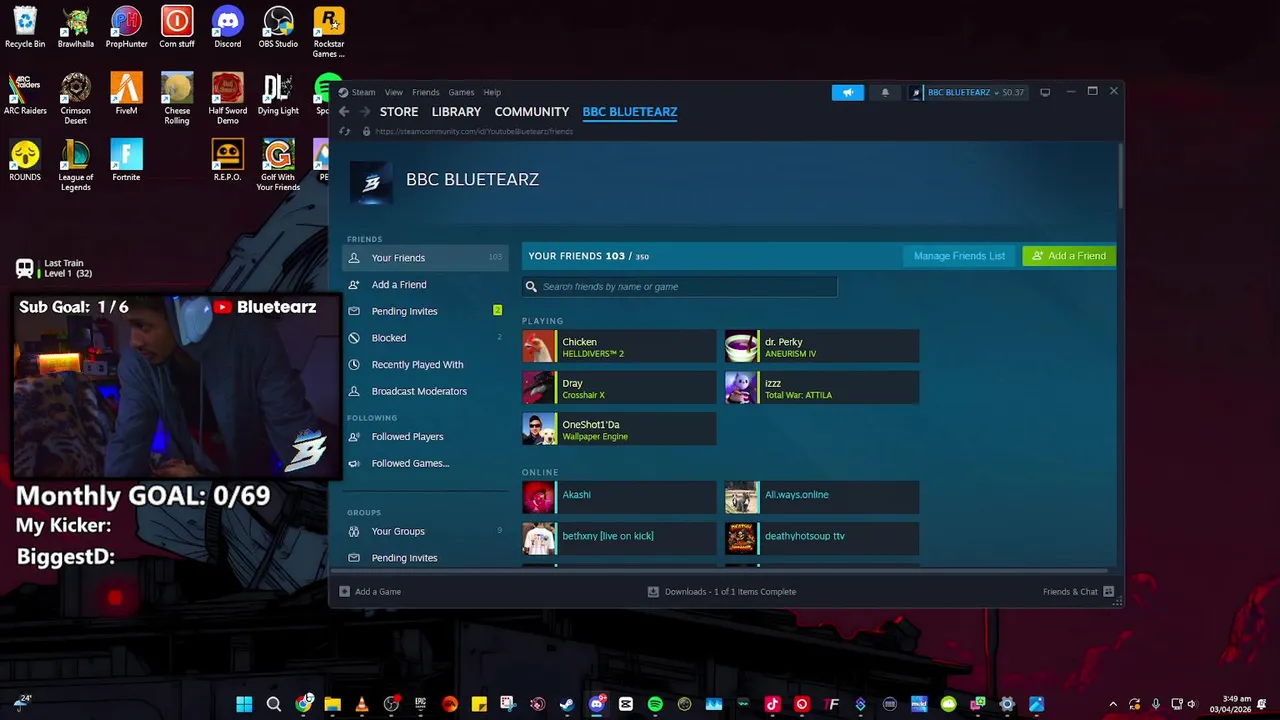
Task: Launch PropHunter desktop shortcut
Action: (126, 28)
